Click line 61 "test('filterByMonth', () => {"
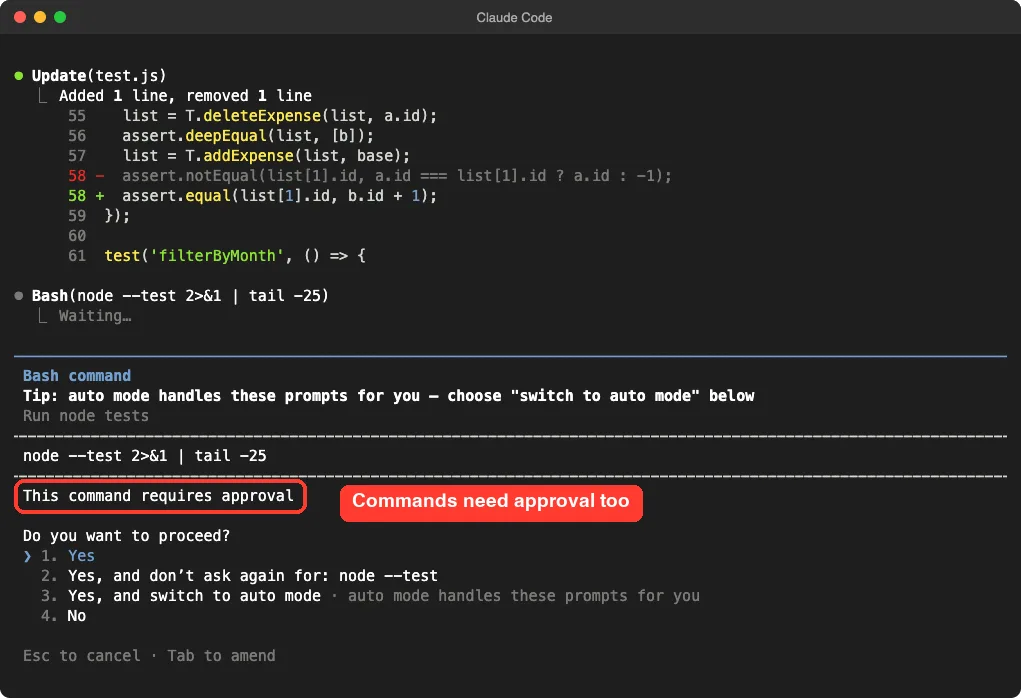Screen dimensions: 1021x698 (x=235, y=255)
